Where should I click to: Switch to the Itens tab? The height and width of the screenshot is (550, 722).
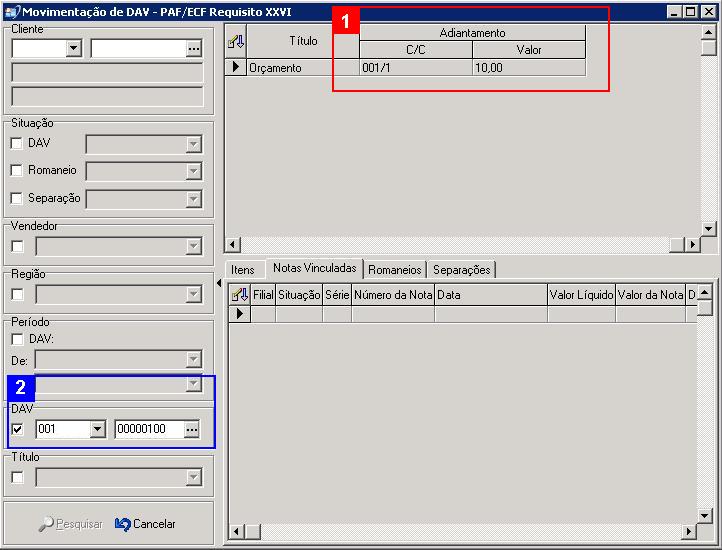tap(243, 270)
